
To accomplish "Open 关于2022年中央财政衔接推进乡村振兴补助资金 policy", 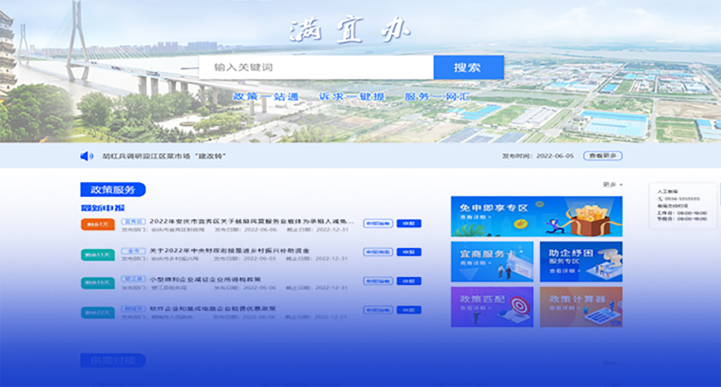I will click(229, 250).
